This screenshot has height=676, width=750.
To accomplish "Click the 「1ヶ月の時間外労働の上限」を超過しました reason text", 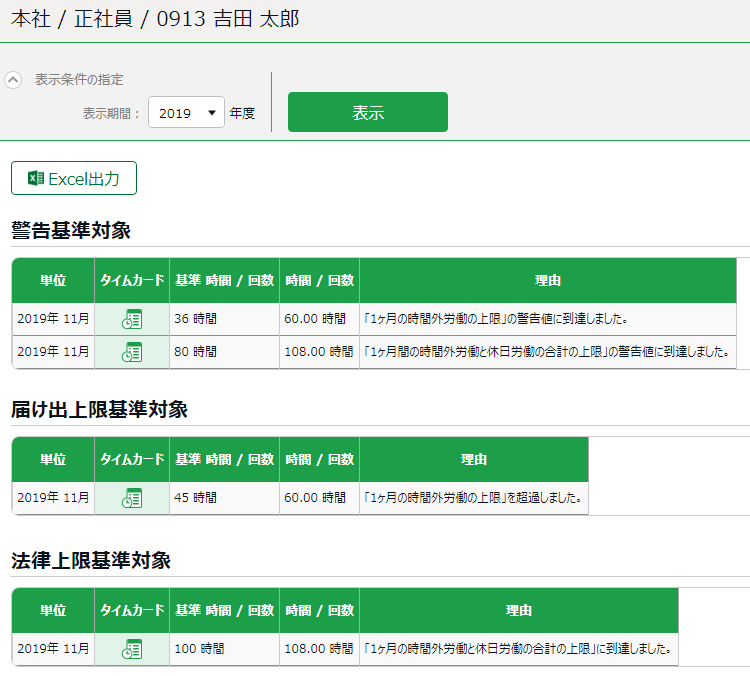I will 474,498.
